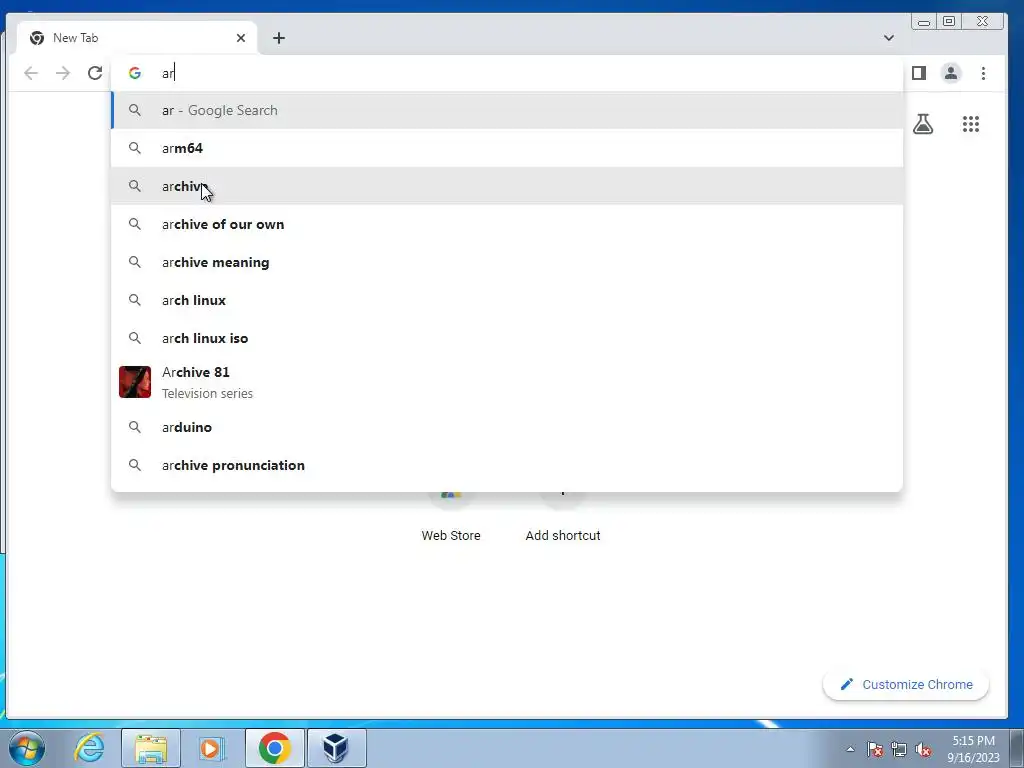Choose 'archive meaning' suggestion
1024x768 pixels.
click(507, 262)
